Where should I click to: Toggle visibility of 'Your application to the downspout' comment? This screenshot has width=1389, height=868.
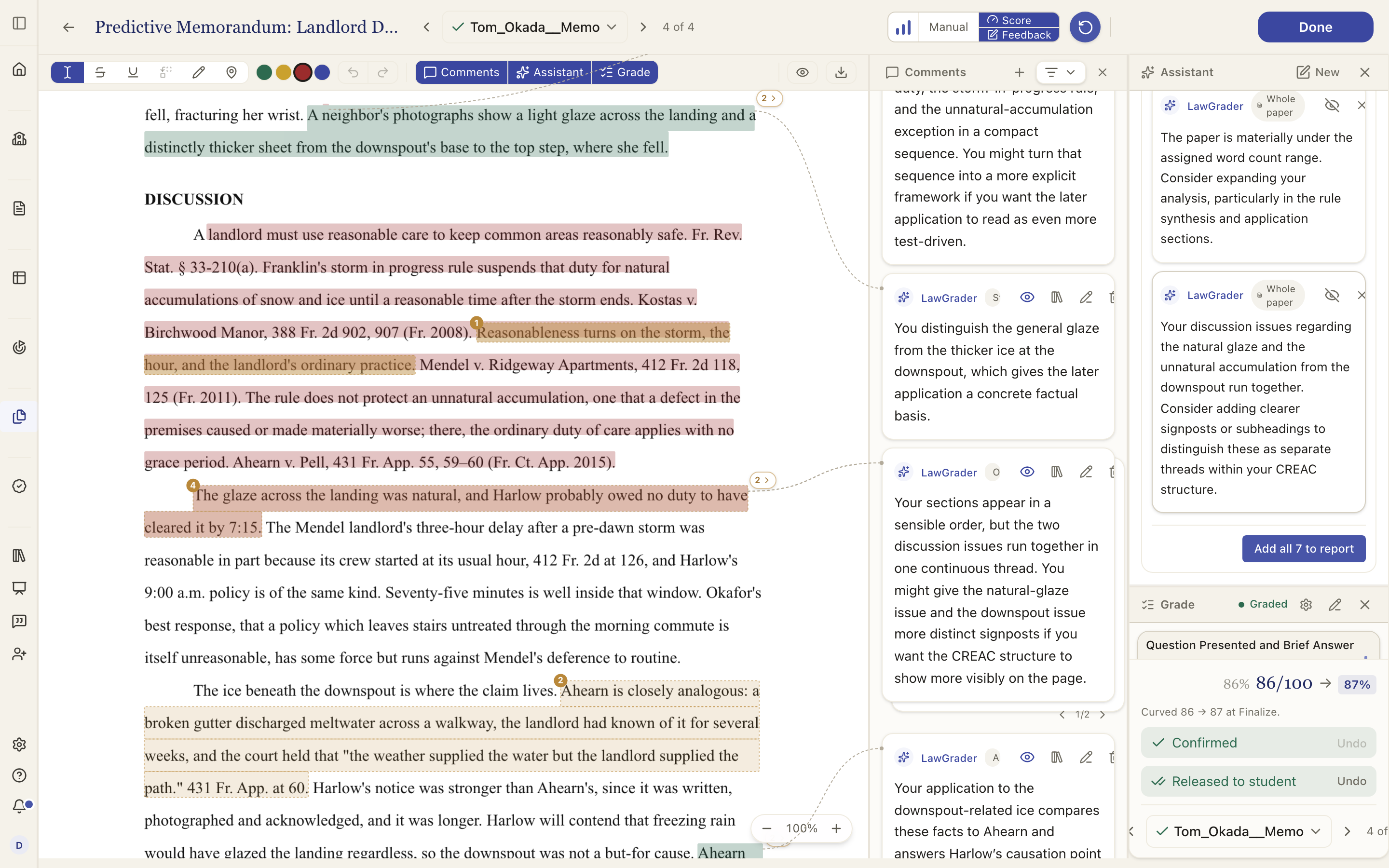[x=1027, y=757]
